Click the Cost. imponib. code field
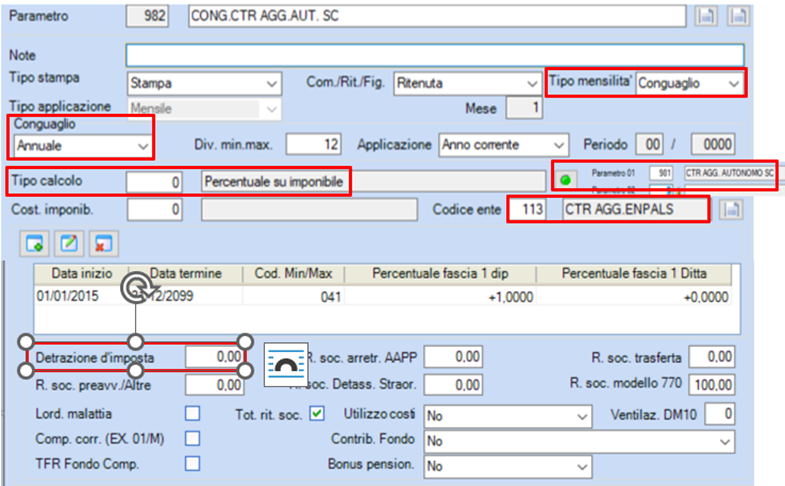The height and width of the screenshot is (486, 785). click(x=154, y=209)
